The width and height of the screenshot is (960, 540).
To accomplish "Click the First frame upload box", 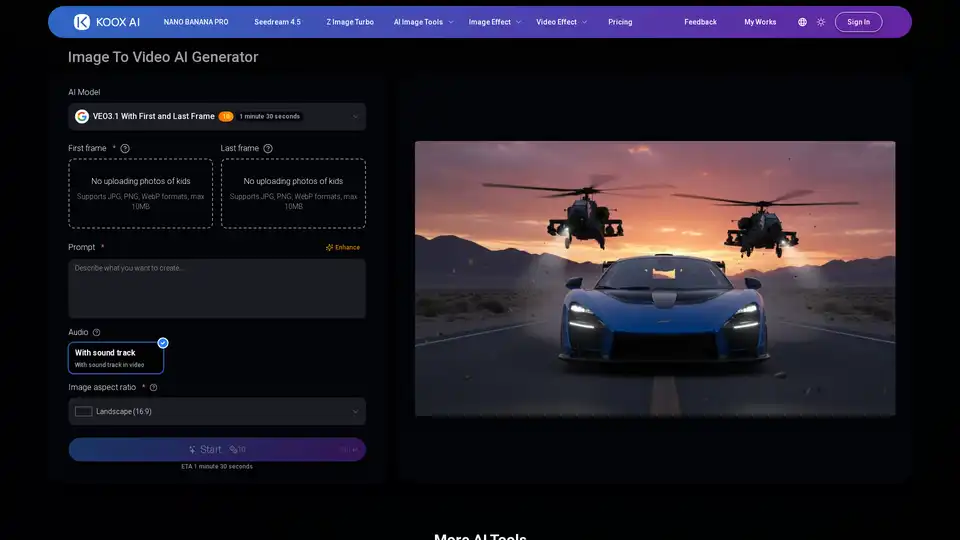I will (x=141, y=194).
